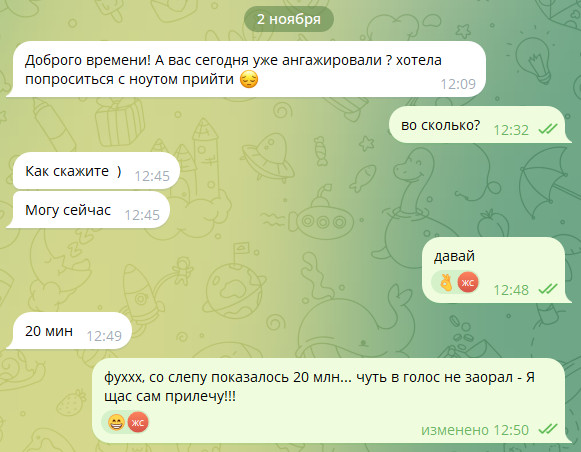
Task: Click the «2 ноября» date badge
Action: pyautogui.click(x=289, y=19)
